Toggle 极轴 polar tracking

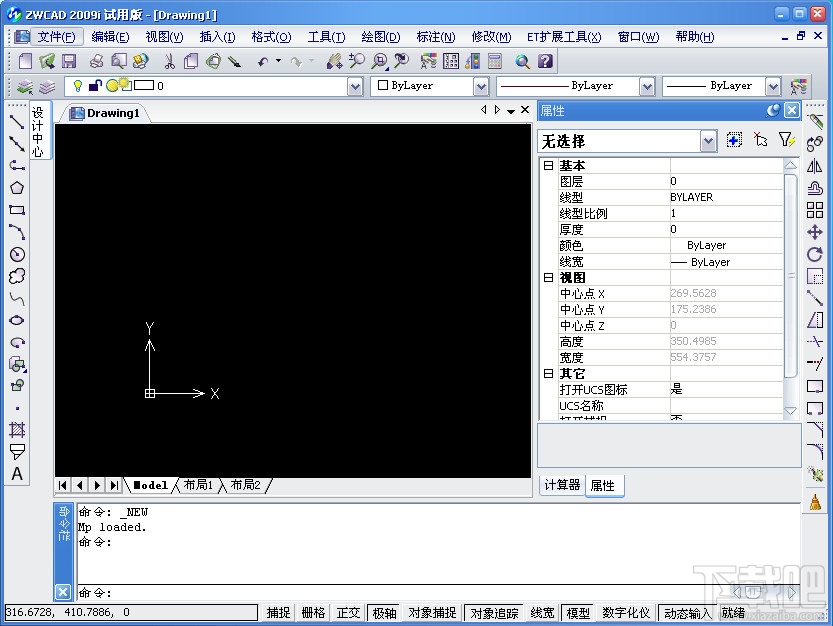(384, 613)
